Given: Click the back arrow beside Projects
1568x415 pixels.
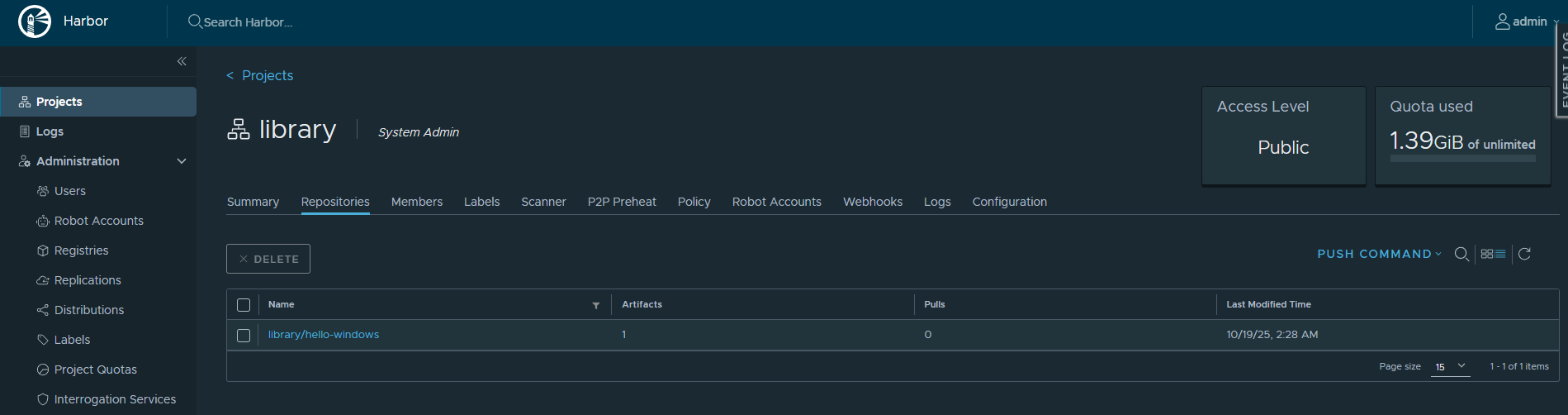Looking at the screenshot, I should tap(230, 75).
